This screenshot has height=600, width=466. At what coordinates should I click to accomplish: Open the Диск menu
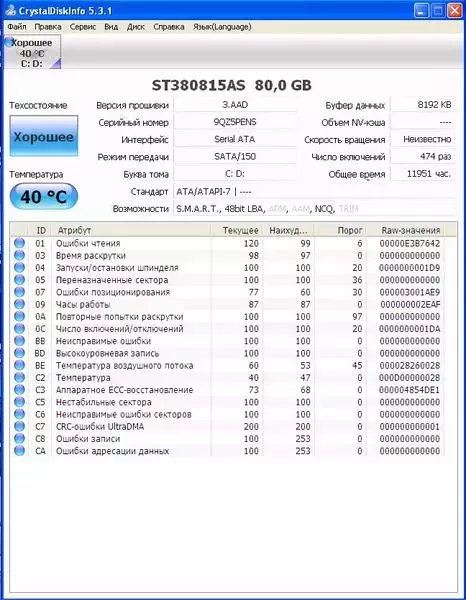(x=136, y=27)
